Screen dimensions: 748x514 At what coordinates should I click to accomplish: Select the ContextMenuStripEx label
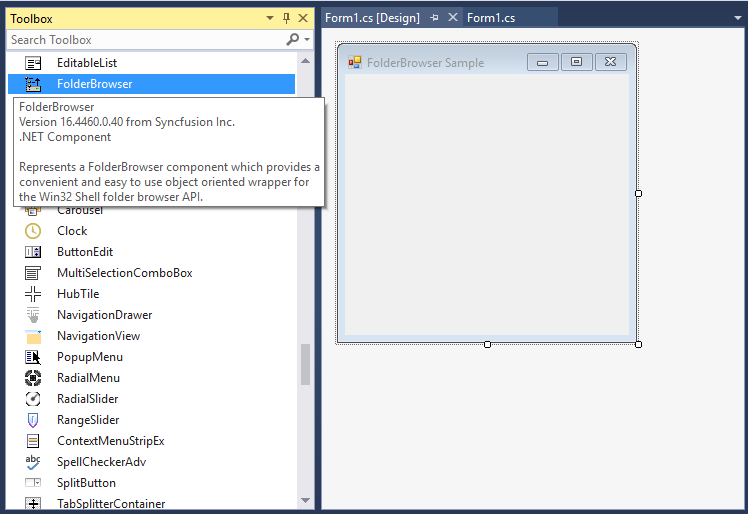tap(111, 441)
